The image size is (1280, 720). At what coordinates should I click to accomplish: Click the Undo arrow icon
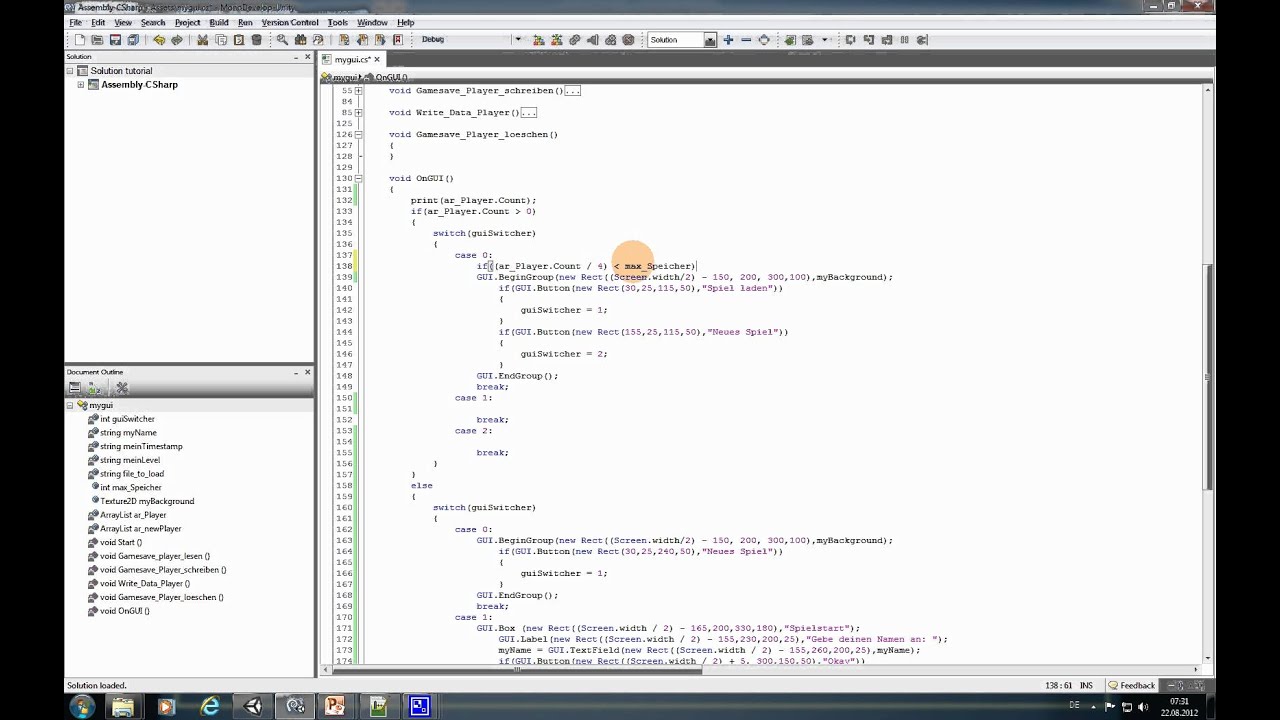pyautogui.click(x=159, y=40)
